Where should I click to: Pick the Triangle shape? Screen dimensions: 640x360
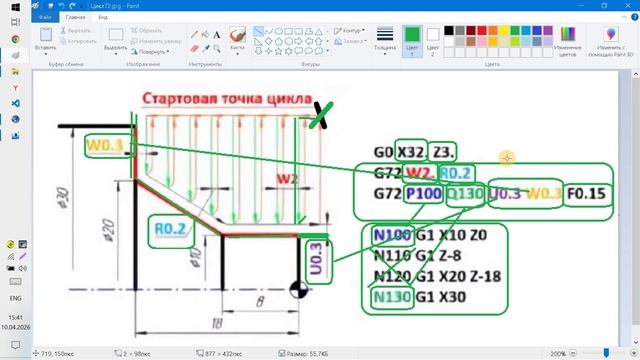[x=318, y=31]
